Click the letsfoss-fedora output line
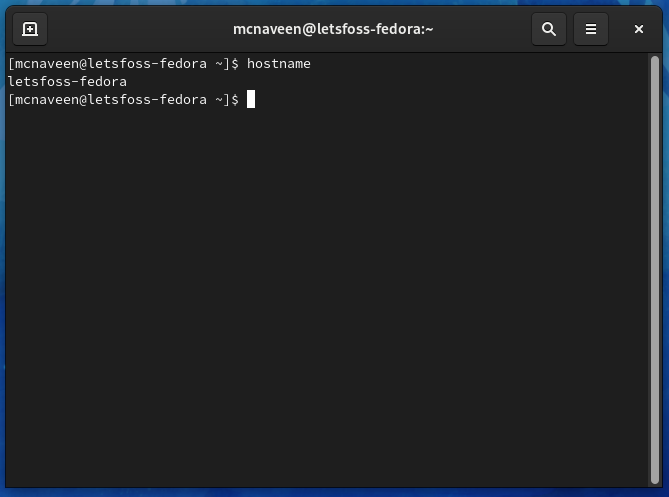The height and width of the screenshot is (497, 669). point(67,81)
